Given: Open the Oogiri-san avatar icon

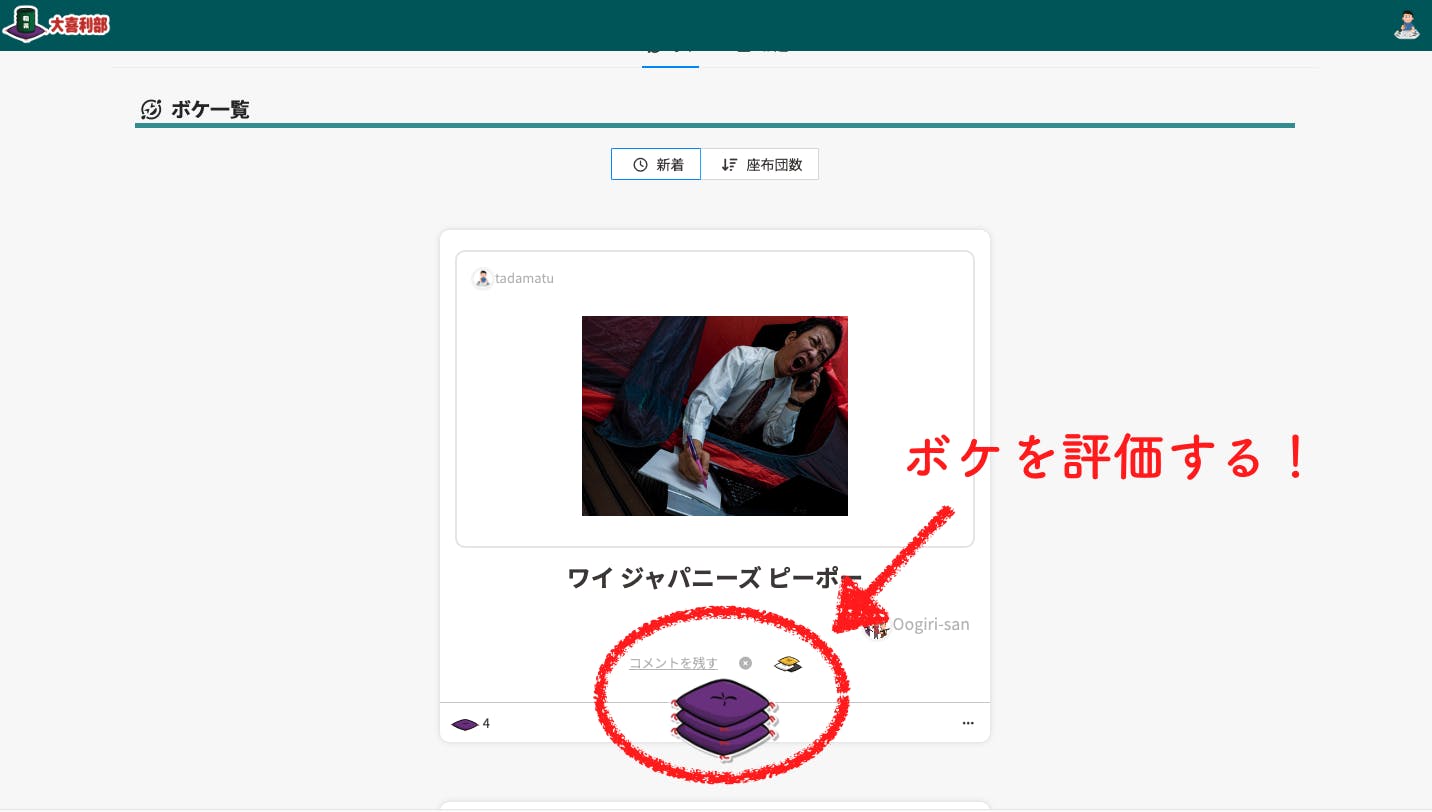Looking at the screenshot, I should click(877, 626).
